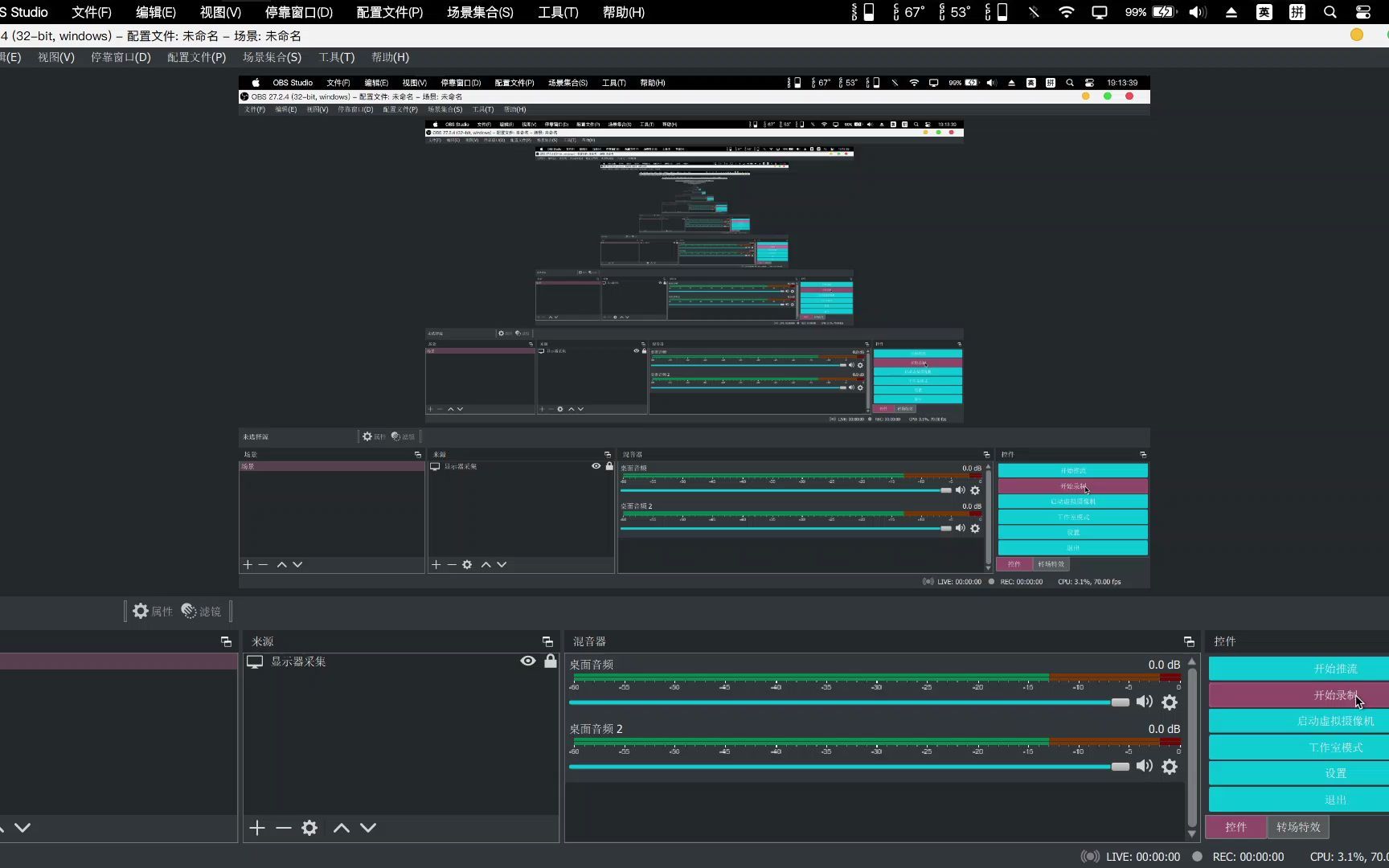Enable 工作室模式 studio mode

pos(1299,747)
